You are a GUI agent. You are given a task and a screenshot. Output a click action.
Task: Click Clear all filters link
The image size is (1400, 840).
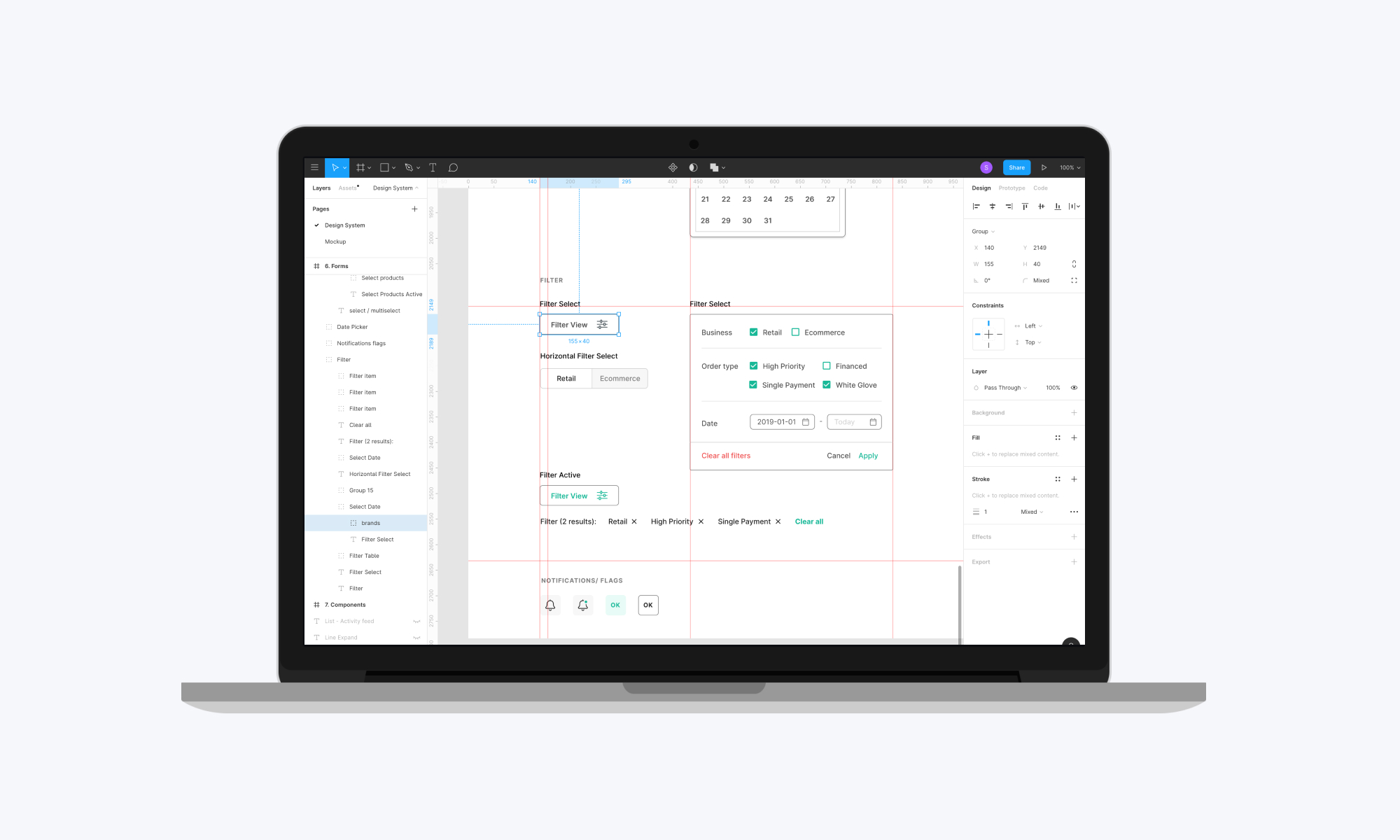725,455
